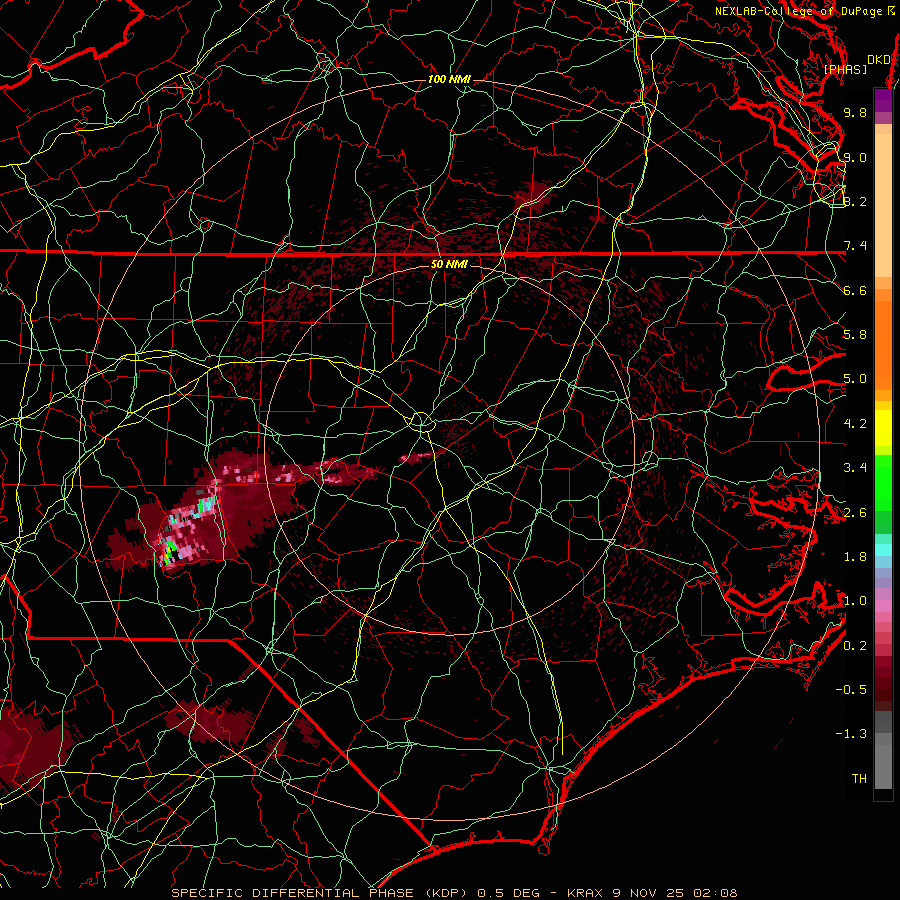Click the 1.8 value on the color scale

pyautogui.click(x=855, y=557)
